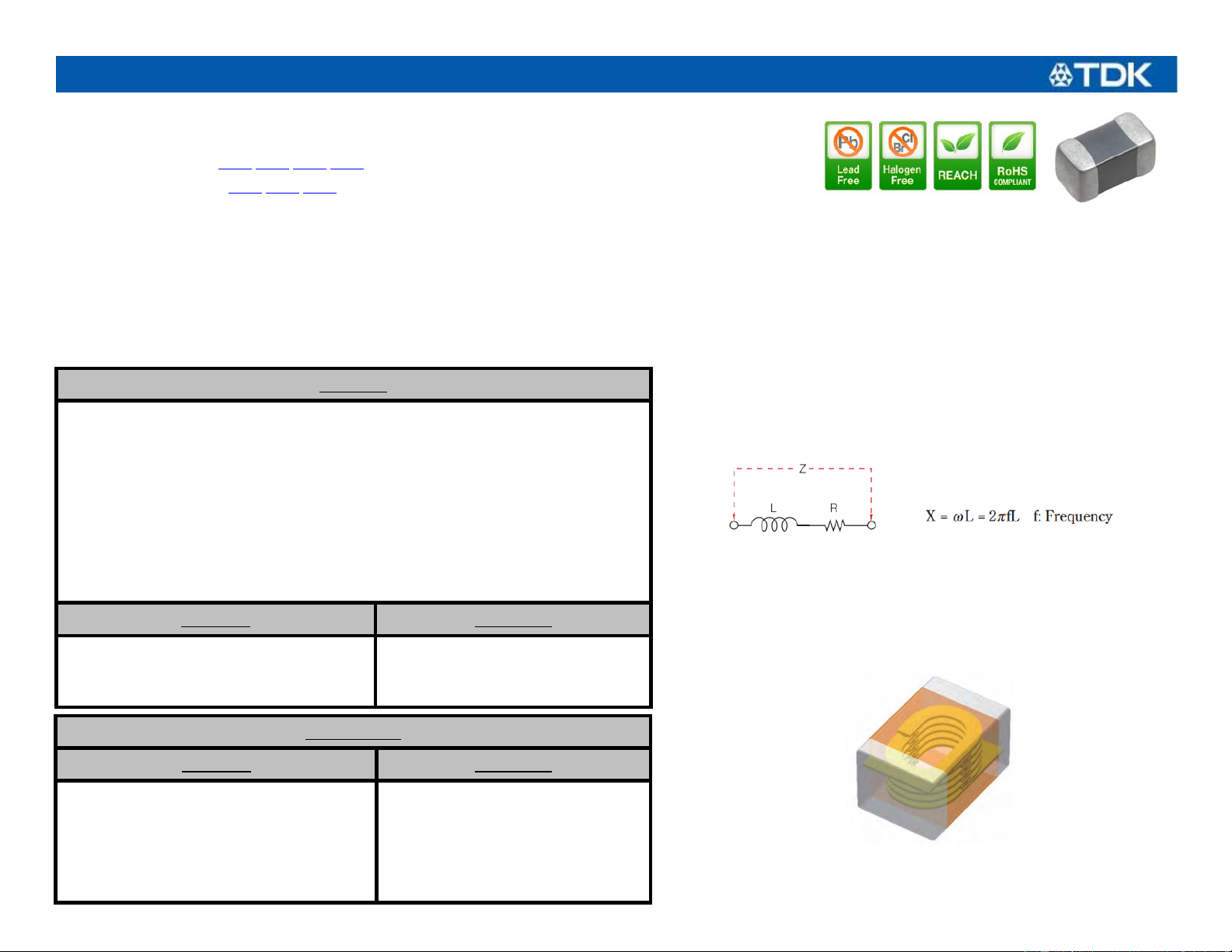Click the Lead Free badge

coord(848,155)
